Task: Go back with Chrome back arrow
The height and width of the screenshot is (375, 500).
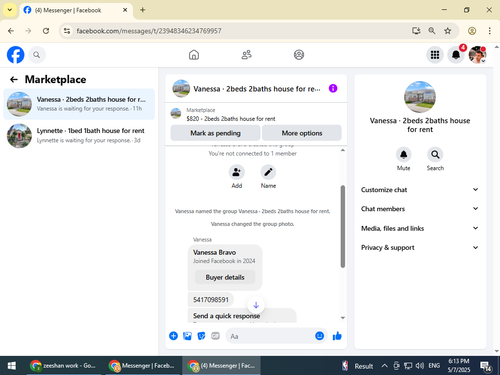Action: [11, 31]
